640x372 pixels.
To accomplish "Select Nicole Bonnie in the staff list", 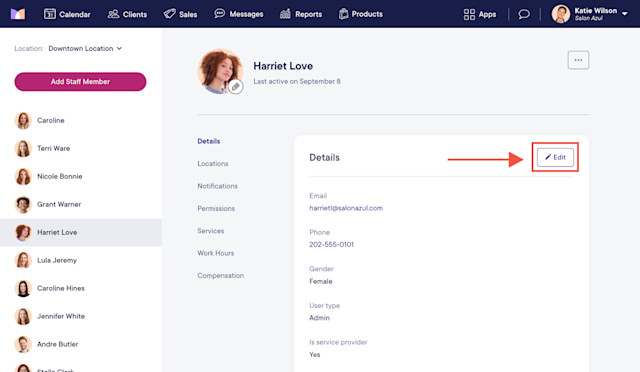I will tap(81, 176).
